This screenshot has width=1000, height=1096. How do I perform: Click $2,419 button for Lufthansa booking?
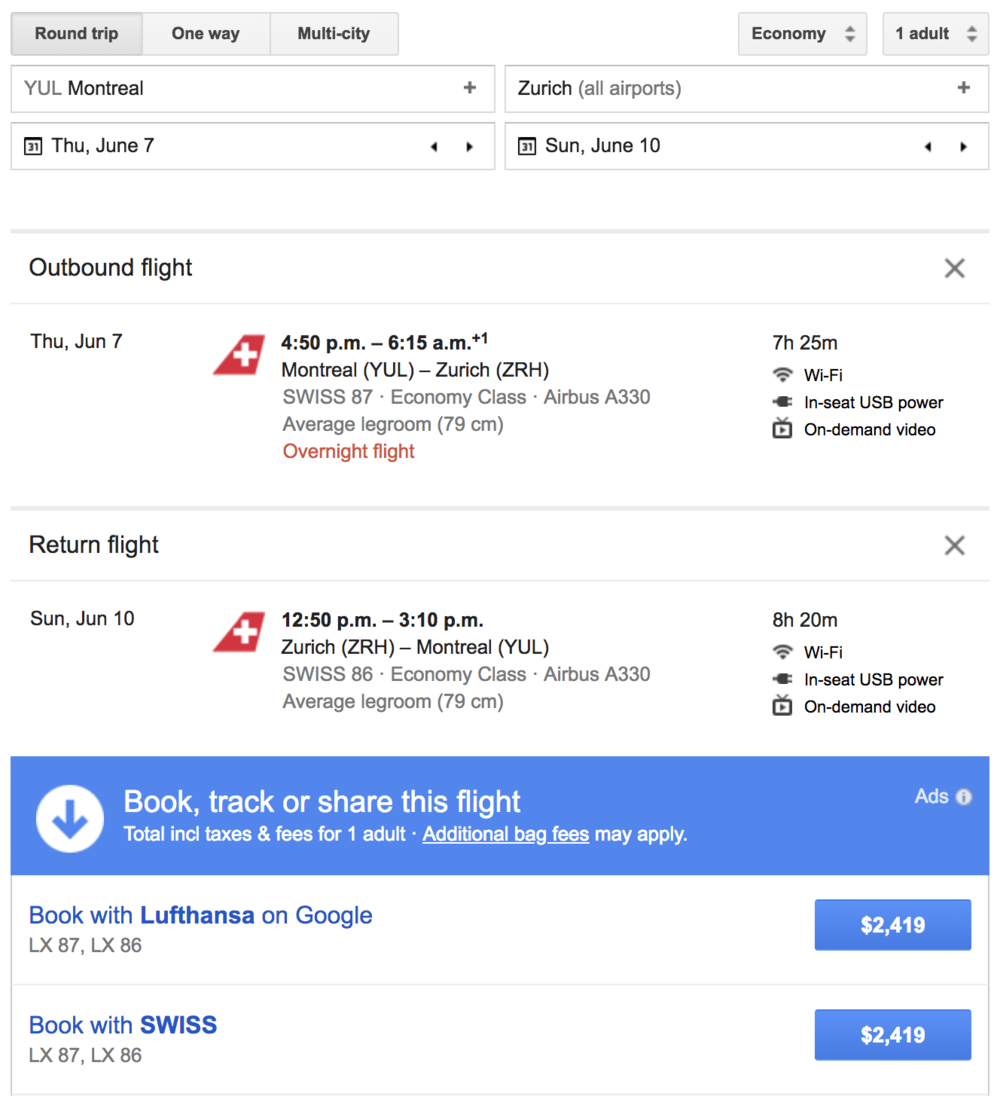coord(892,925)
